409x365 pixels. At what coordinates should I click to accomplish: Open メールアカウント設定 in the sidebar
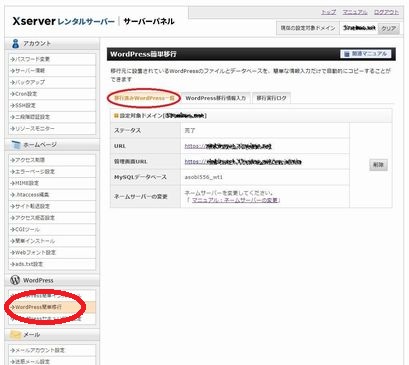click(x=52, y=350)
